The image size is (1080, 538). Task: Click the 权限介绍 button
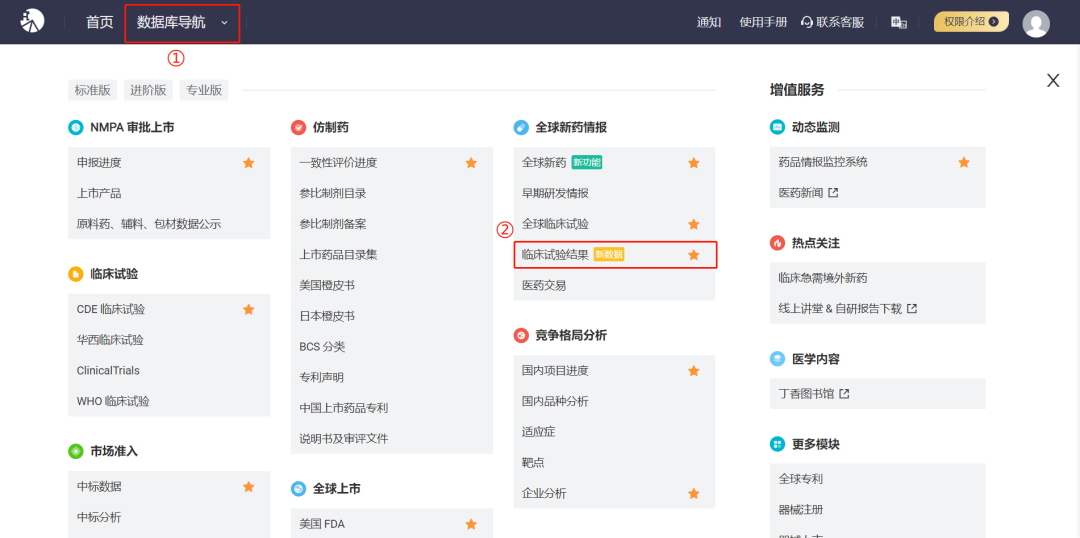(970, 22)
